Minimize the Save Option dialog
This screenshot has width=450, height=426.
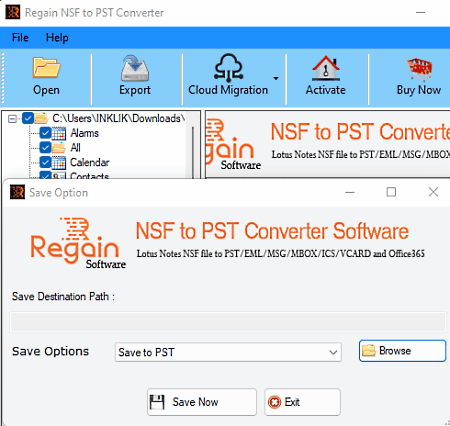350,192
